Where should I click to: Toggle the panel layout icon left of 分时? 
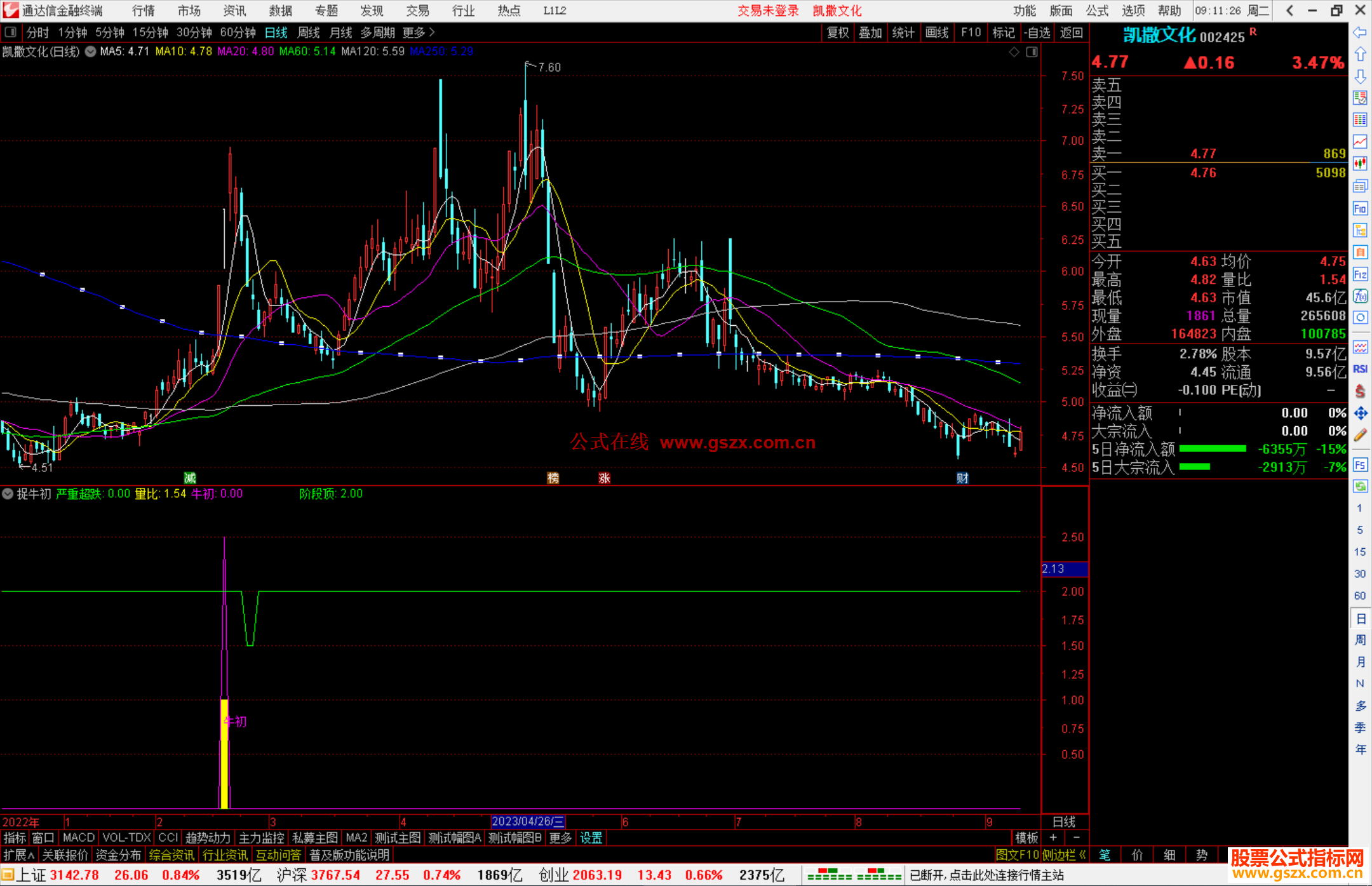click(11, 32)
